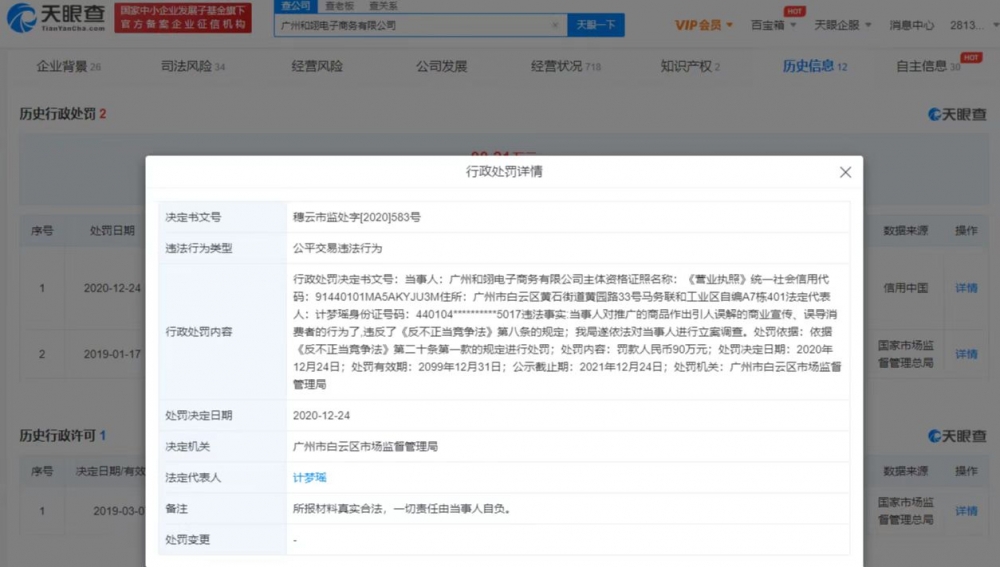
Task: Open the VIP会员 dropdown
Action: pos(703,25)
